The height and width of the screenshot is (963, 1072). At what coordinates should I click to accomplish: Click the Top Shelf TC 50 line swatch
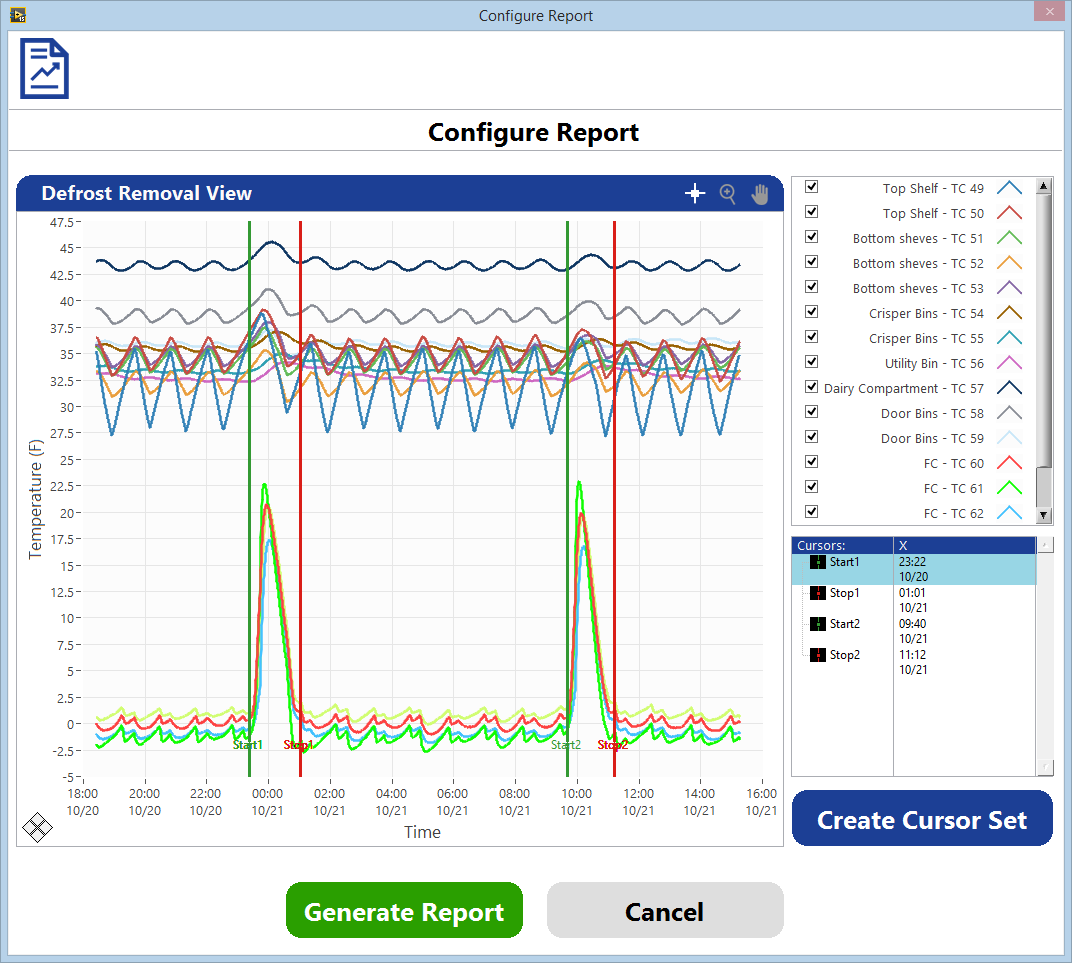tap(1009, 213)
